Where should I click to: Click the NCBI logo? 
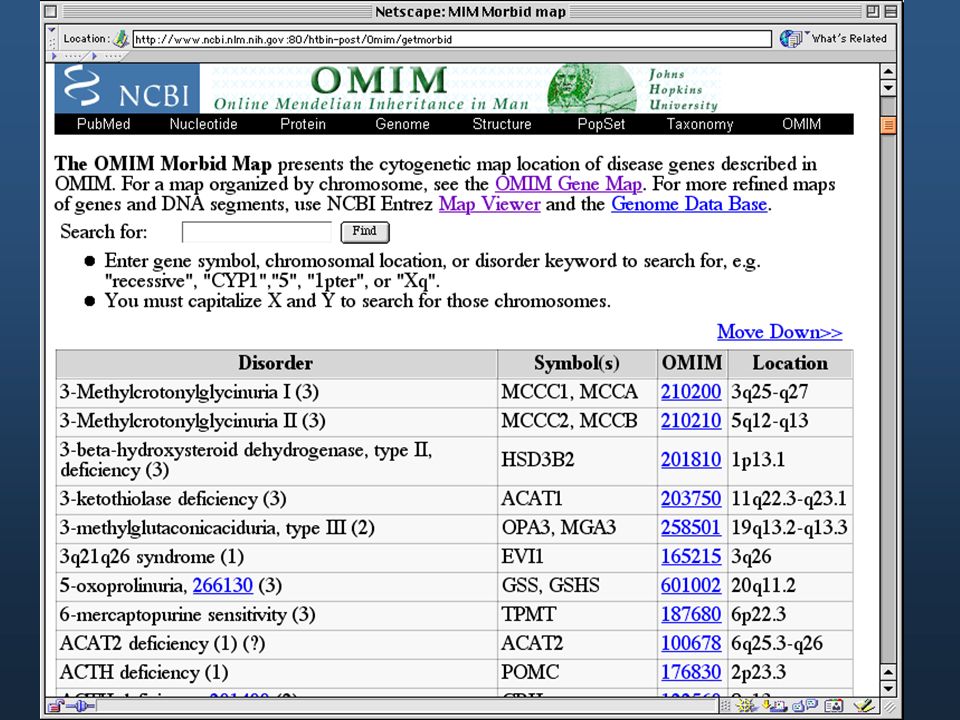tap(127, 88)
